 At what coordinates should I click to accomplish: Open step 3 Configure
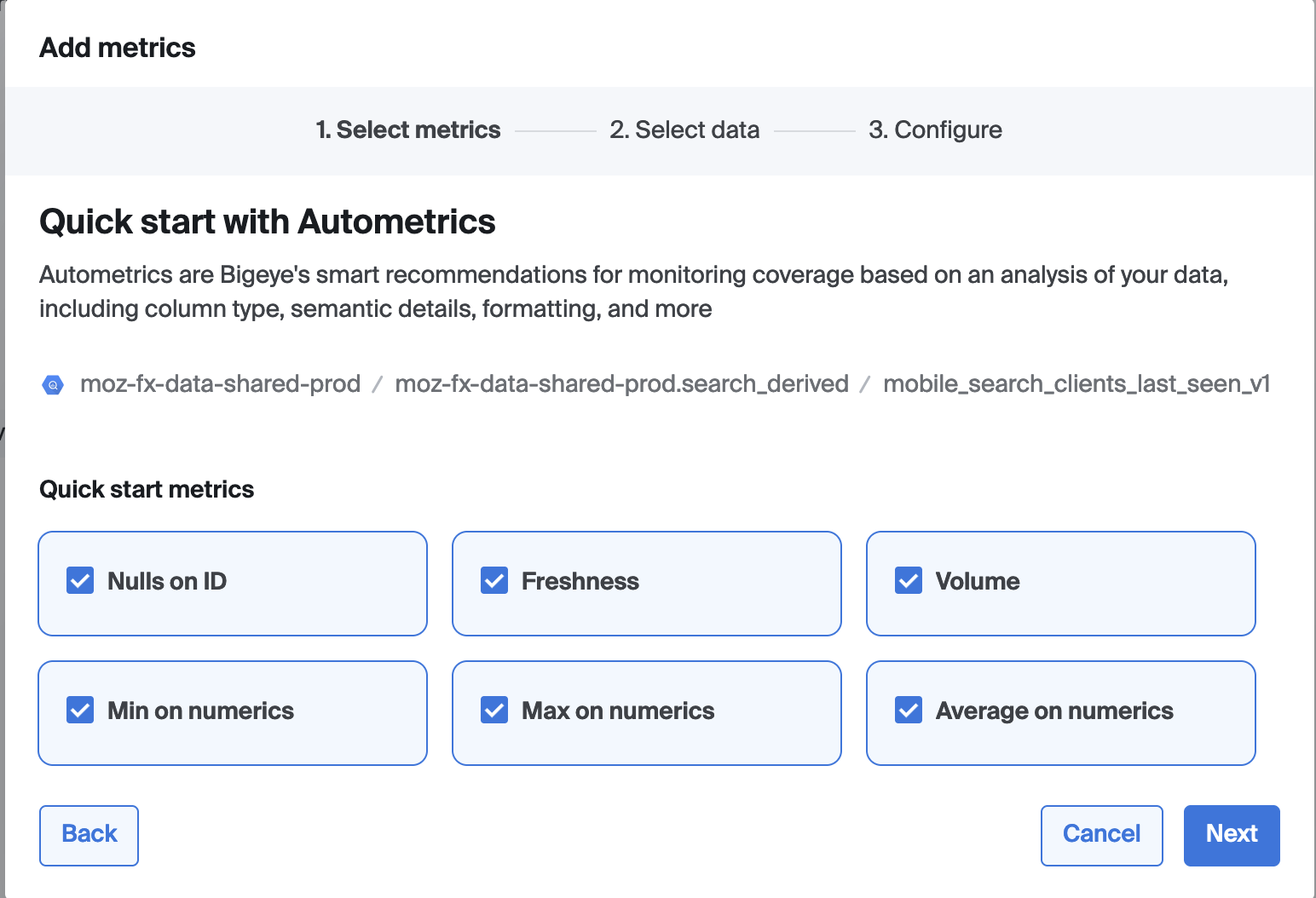click(x=935, y=130)
